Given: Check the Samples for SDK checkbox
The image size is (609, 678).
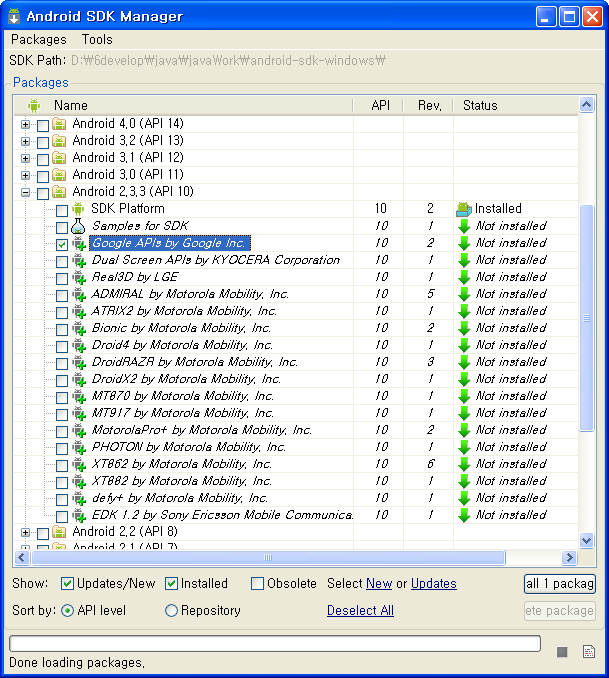Looking at the screenshot, I should pyautogui.click(x=62, y=227).
